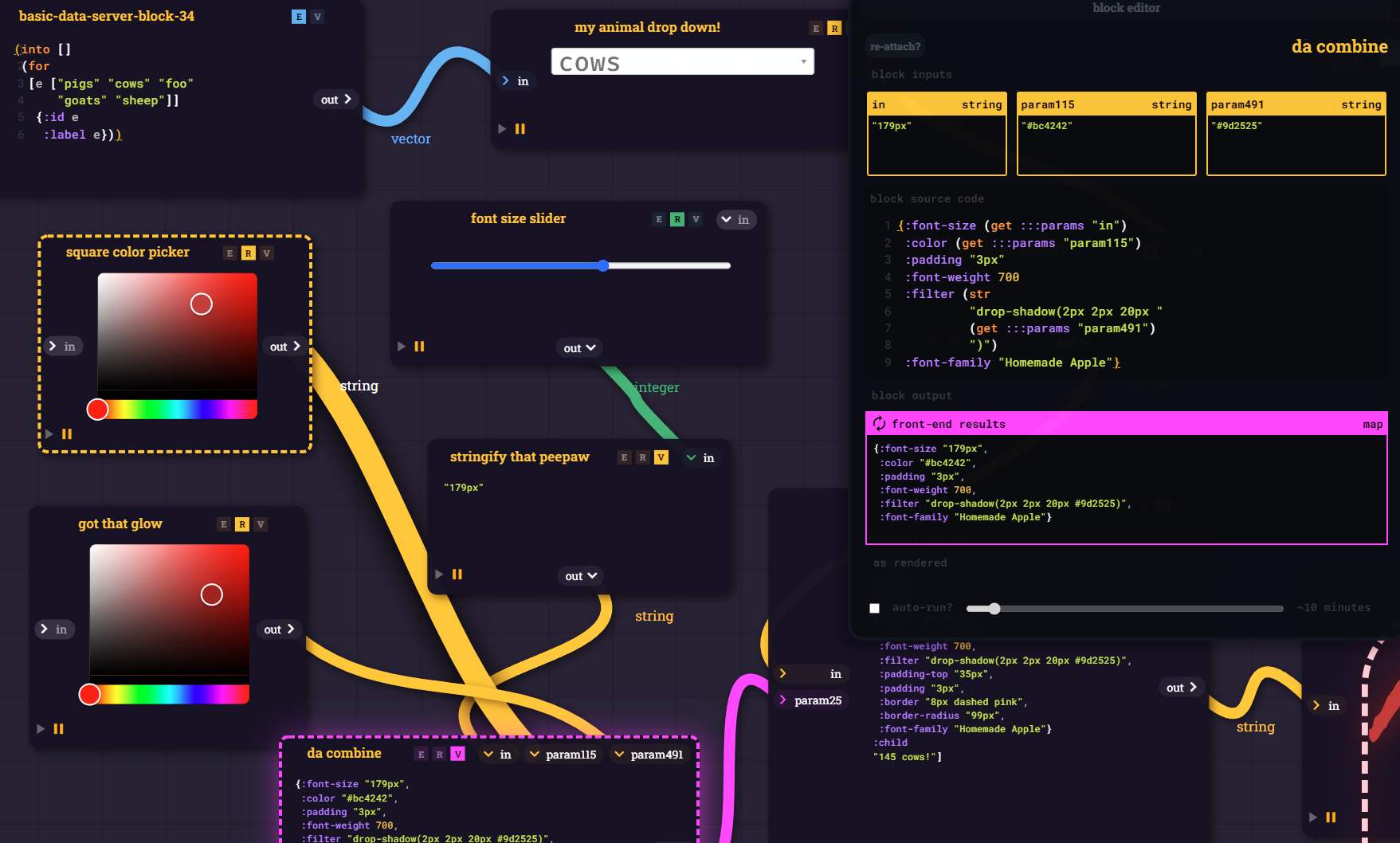Toggle V badge on got that glow block
The image size is (1400, 843).
click(x=261, y=524)
